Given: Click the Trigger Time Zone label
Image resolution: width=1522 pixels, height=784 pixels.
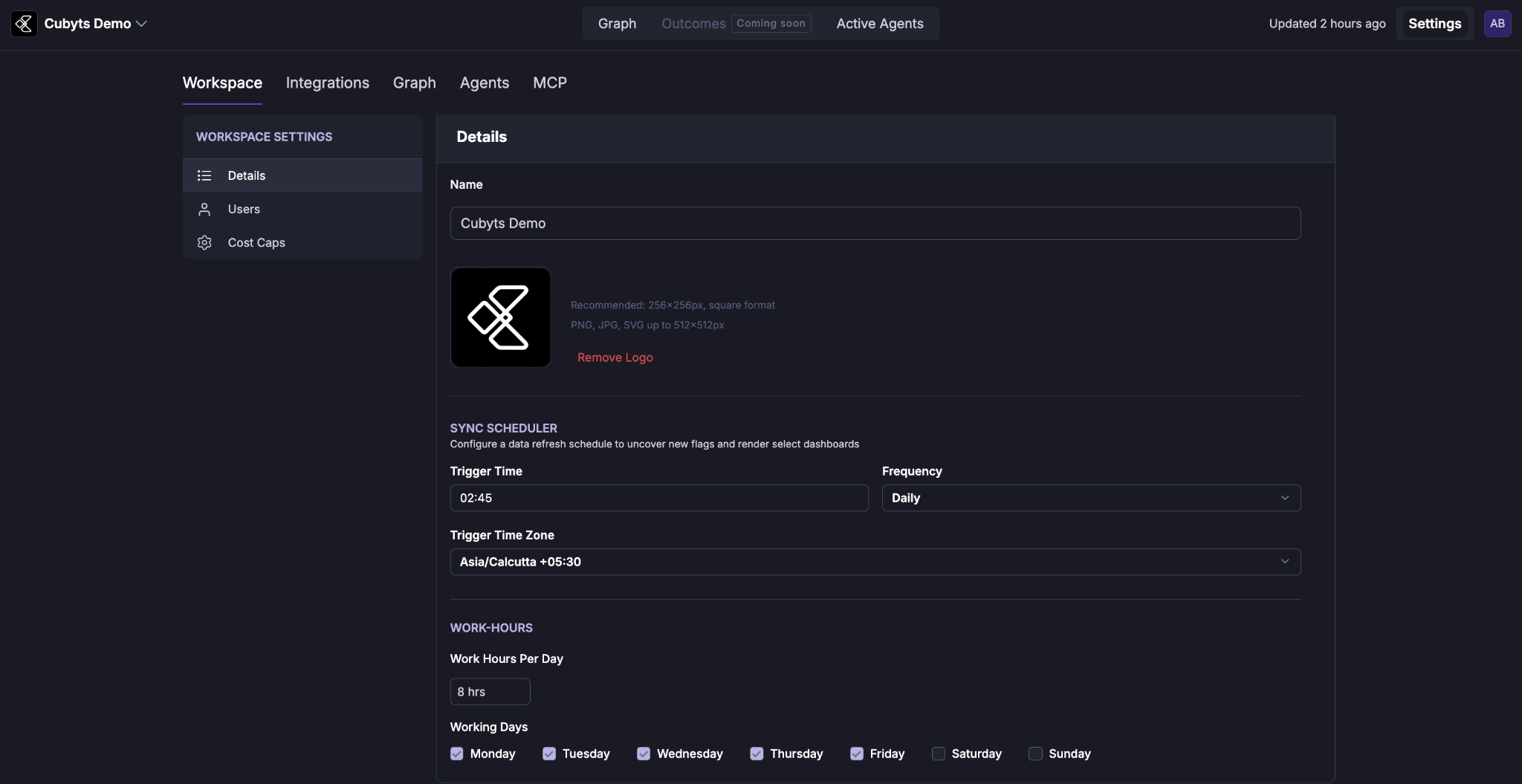Looking at the screenshot, I should point(502,535).
